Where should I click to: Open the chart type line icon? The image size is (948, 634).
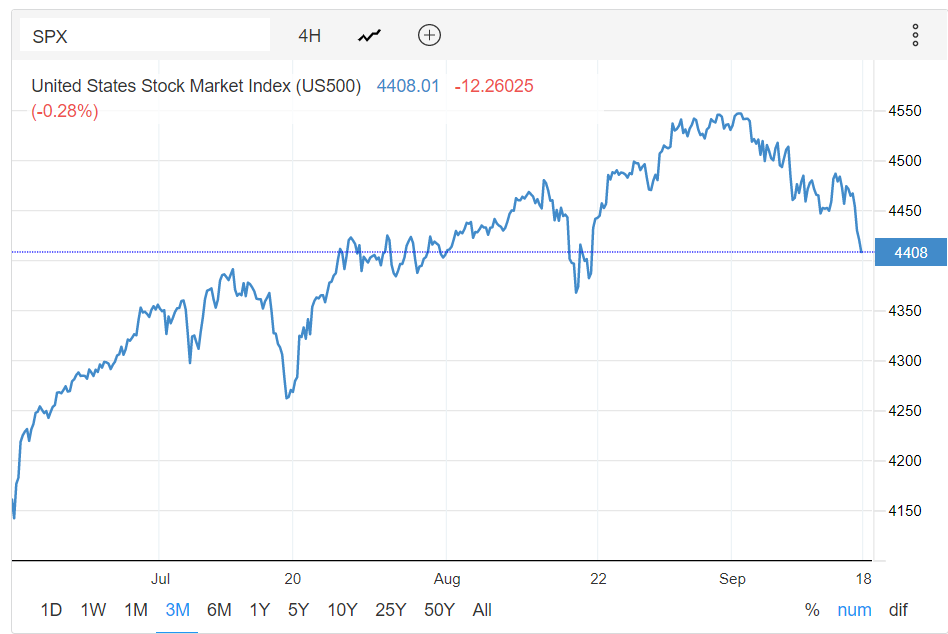coord(370,36)
